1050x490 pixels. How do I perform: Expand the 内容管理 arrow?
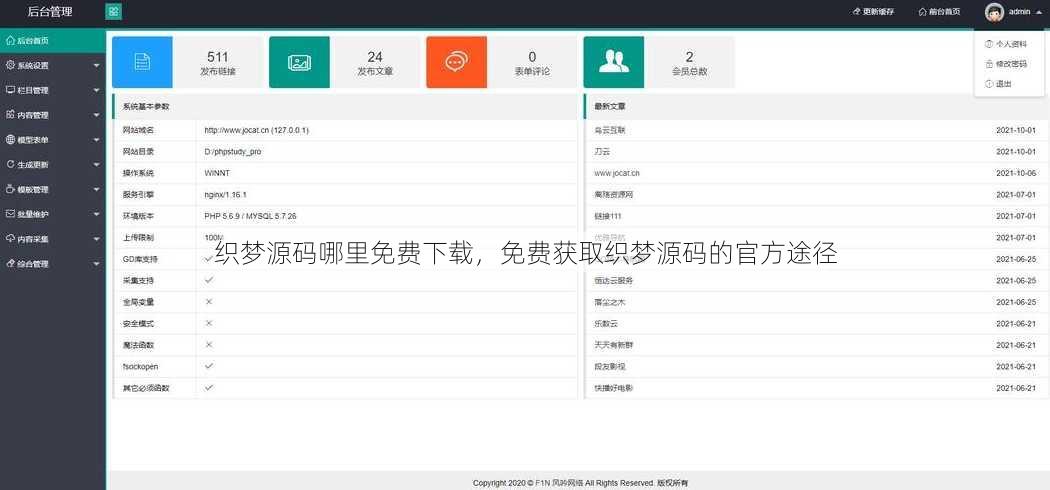(96, 115)
